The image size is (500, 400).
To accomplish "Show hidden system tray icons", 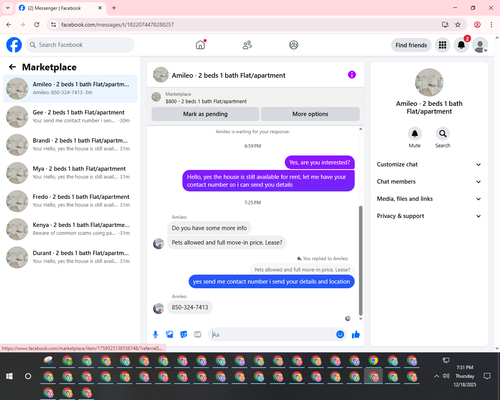I will coord(436,376).
